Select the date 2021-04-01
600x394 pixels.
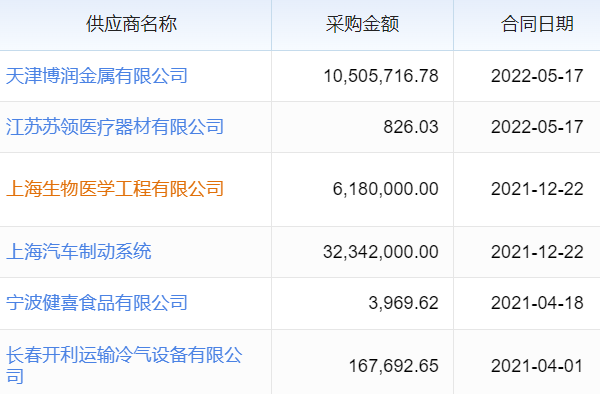click(x=537, y=366)
